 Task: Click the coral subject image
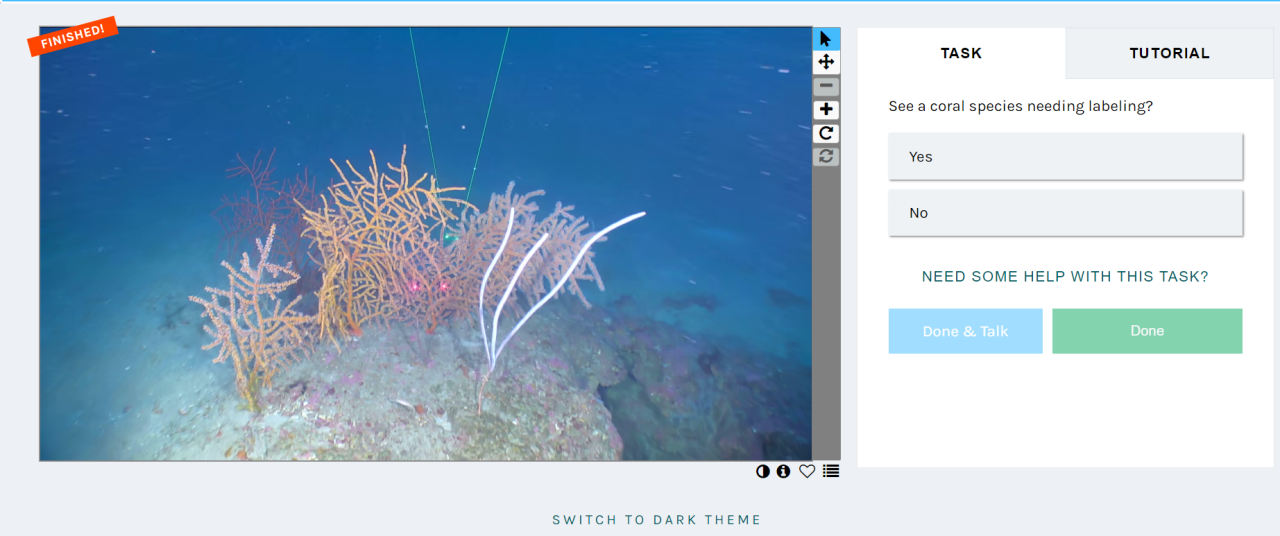tap(425, 244)
